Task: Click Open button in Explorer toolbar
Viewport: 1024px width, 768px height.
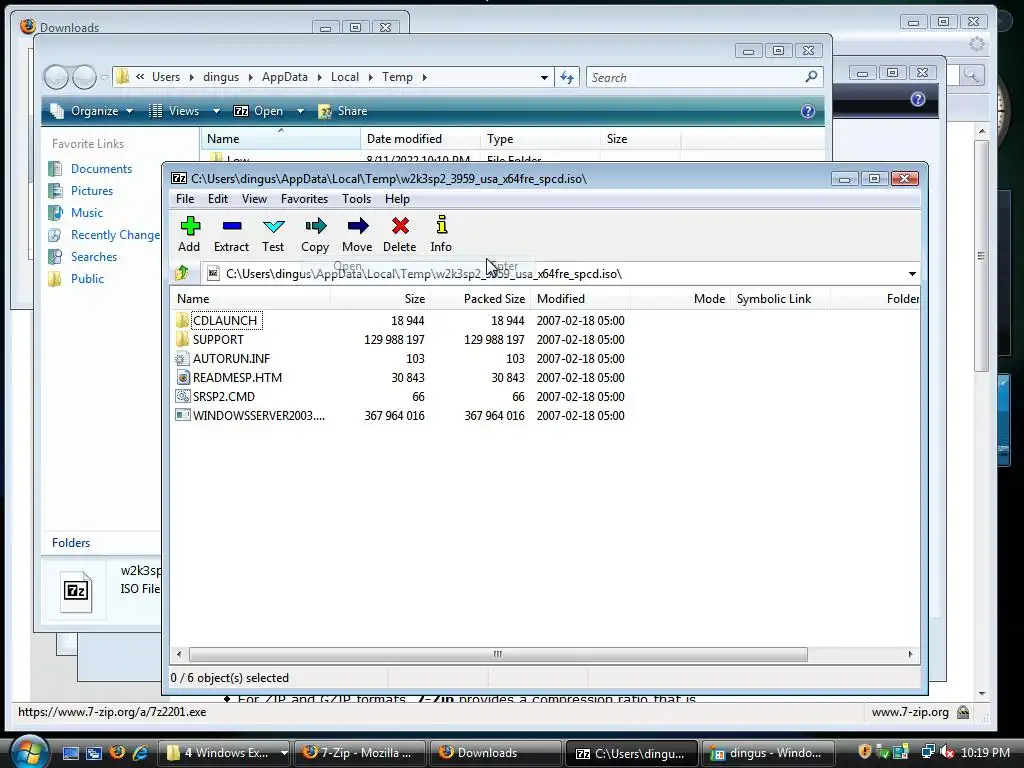Action: 259,111
